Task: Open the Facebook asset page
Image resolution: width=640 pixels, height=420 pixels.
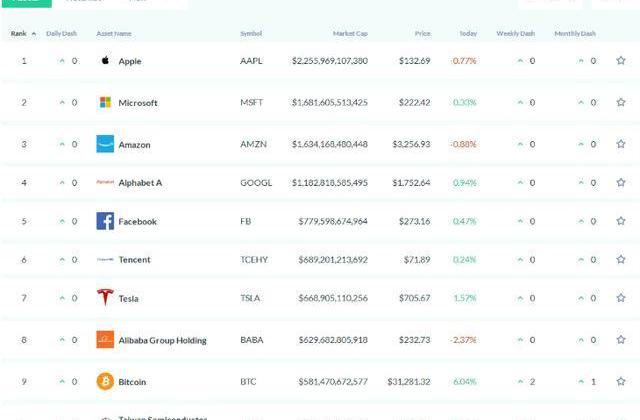Action: tap(138, 222)
